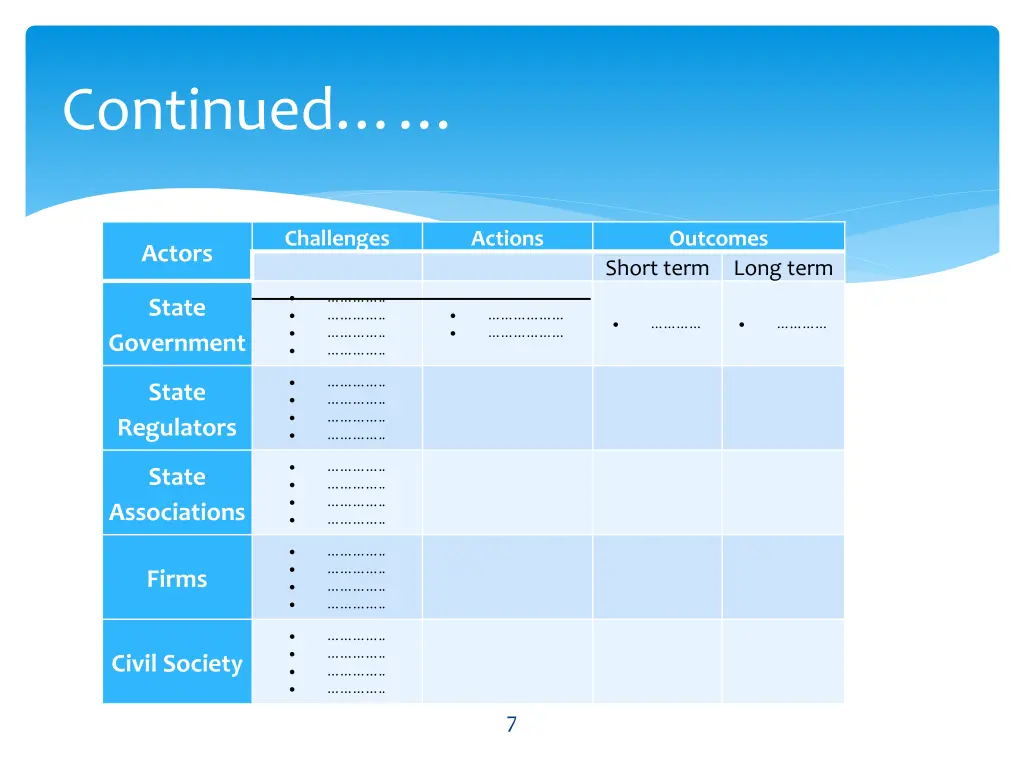Select the "Firms" row label
The width and height of the screenshot is (1024, 768).
coord(177,578)
